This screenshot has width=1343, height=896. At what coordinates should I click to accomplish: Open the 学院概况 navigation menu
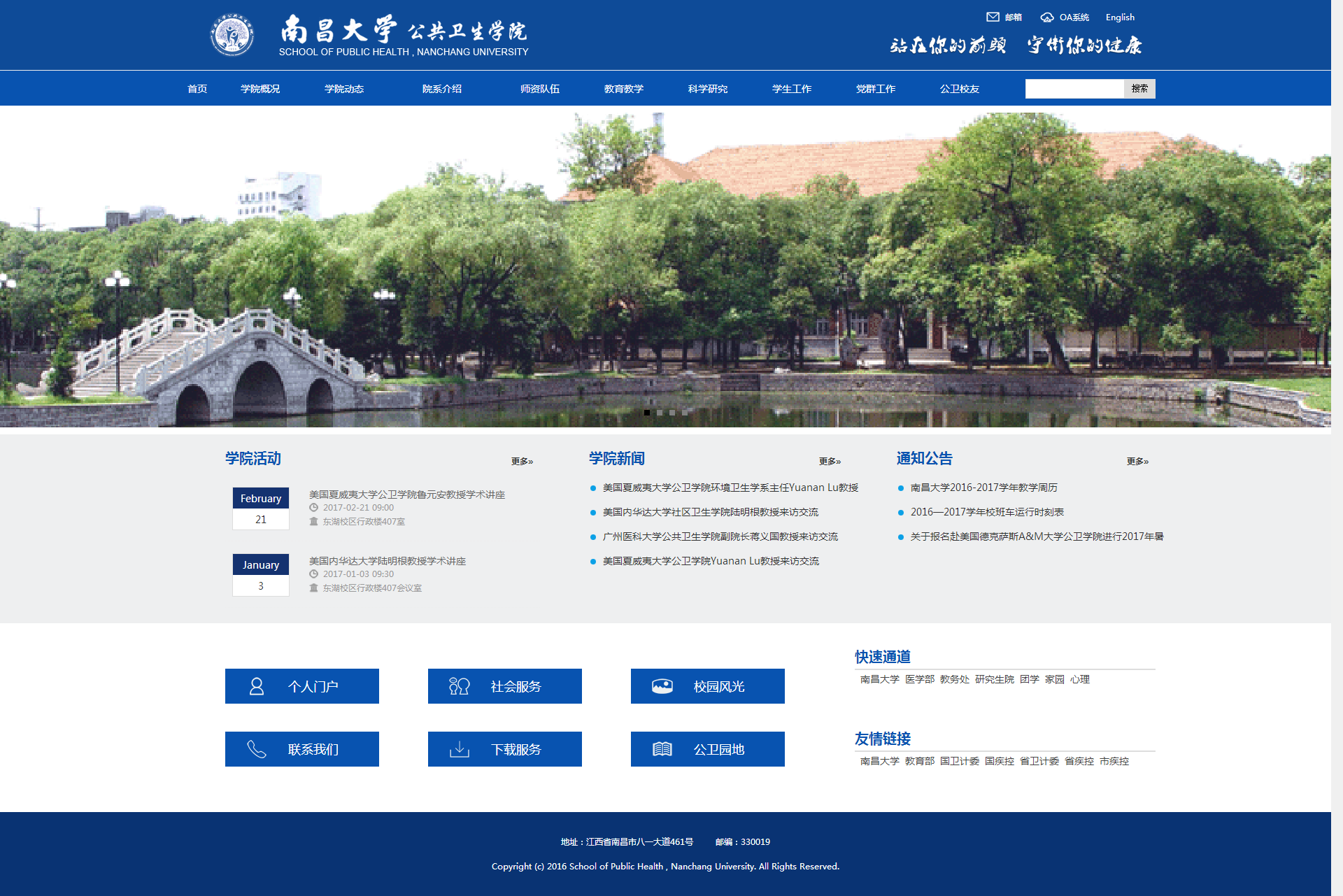click(x=260, y=89)
